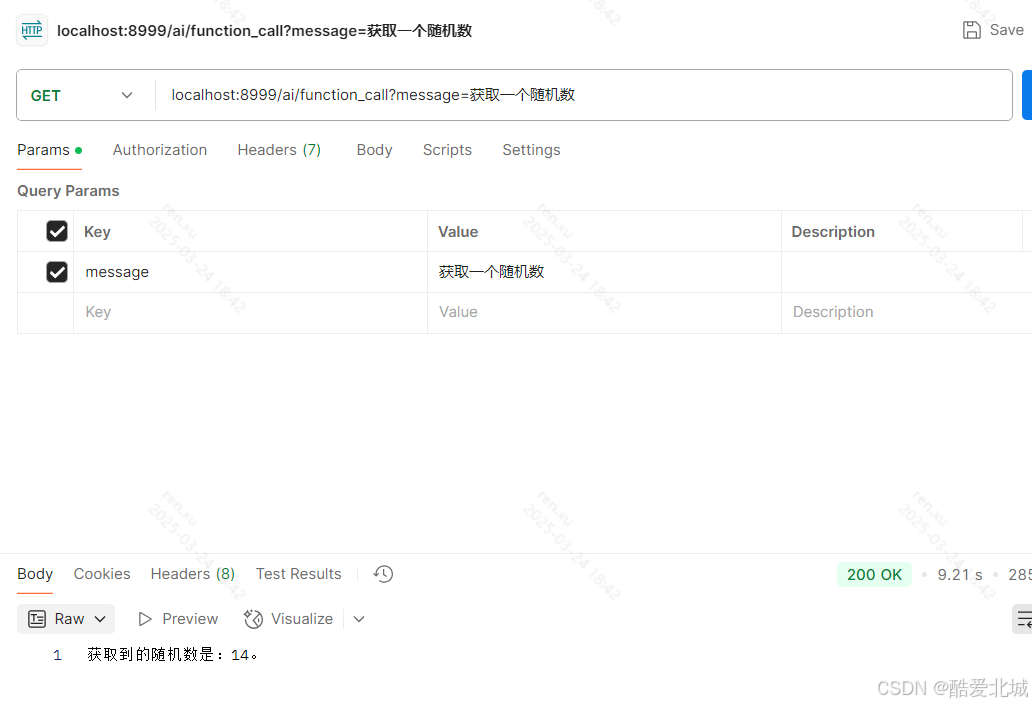The height and width of the screenshot is (706, 1032).
Task: Click the HTTP request type icon
Action: click(31, 30)
